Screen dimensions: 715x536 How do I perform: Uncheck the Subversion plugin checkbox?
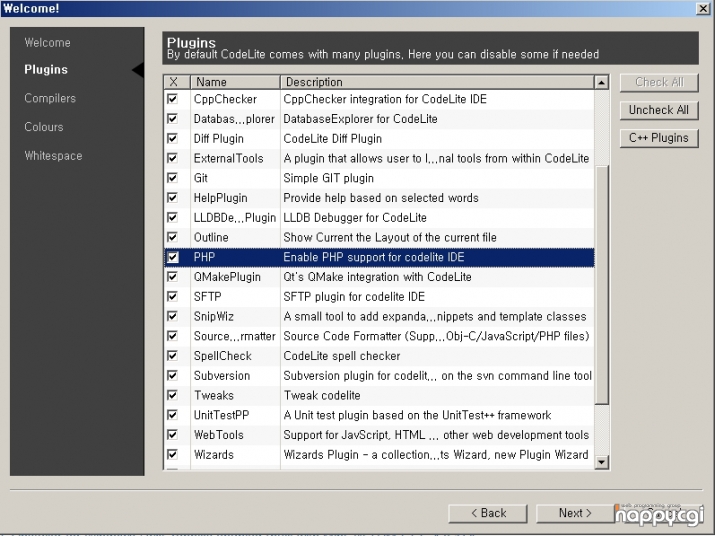[x=172, y=375]
